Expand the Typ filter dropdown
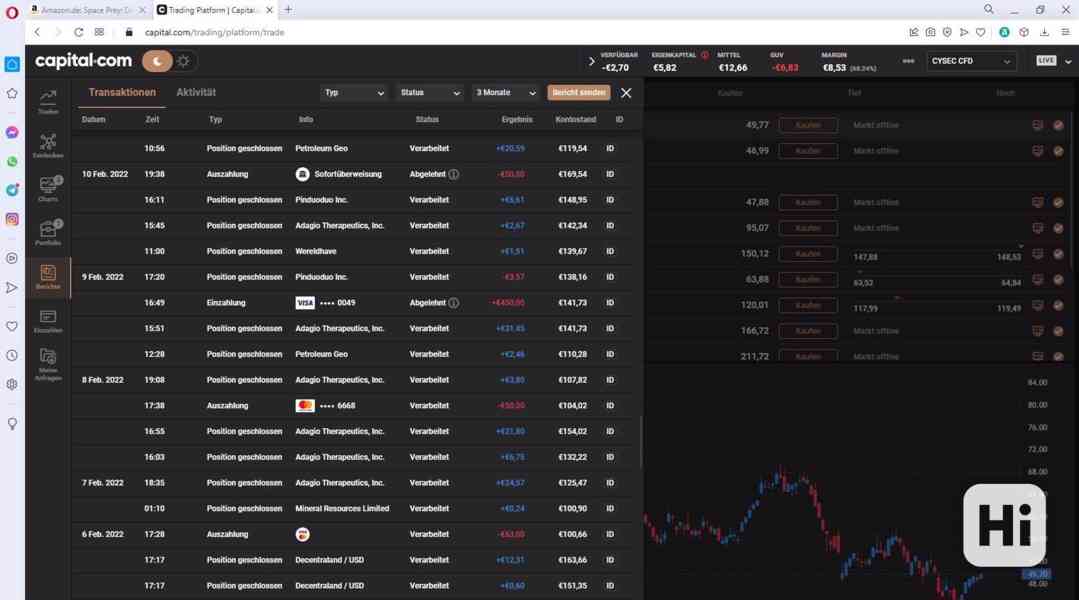The width and height of the screenshot is (1079, 600). coord(354,93)
